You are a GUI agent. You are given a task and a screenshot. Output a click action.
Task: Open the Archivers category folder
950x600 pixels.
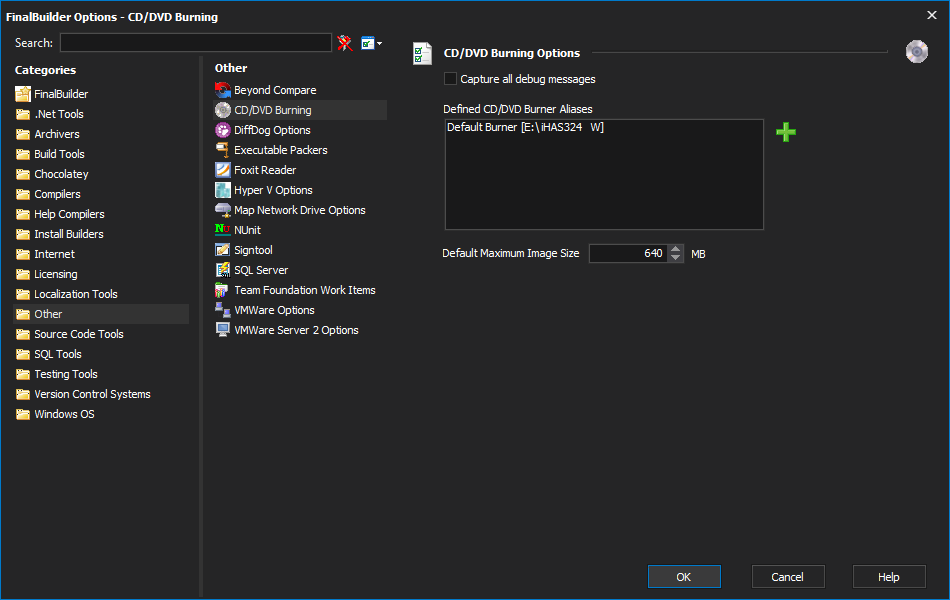(x=48, y=134)
